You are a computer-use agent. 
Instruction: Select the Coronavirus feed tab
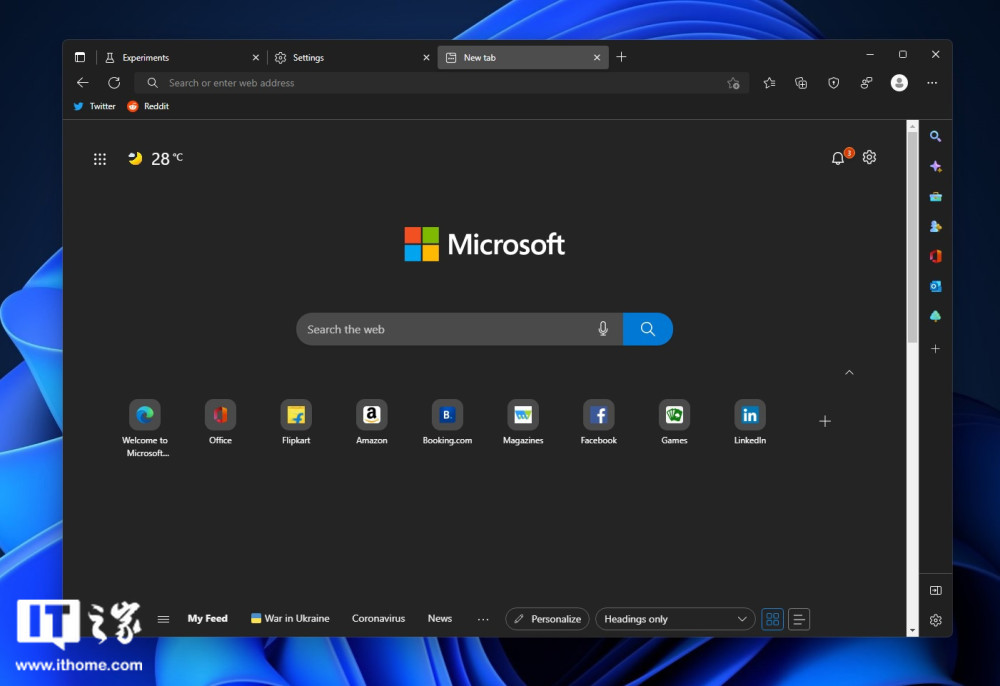click(x=378, y=619)
